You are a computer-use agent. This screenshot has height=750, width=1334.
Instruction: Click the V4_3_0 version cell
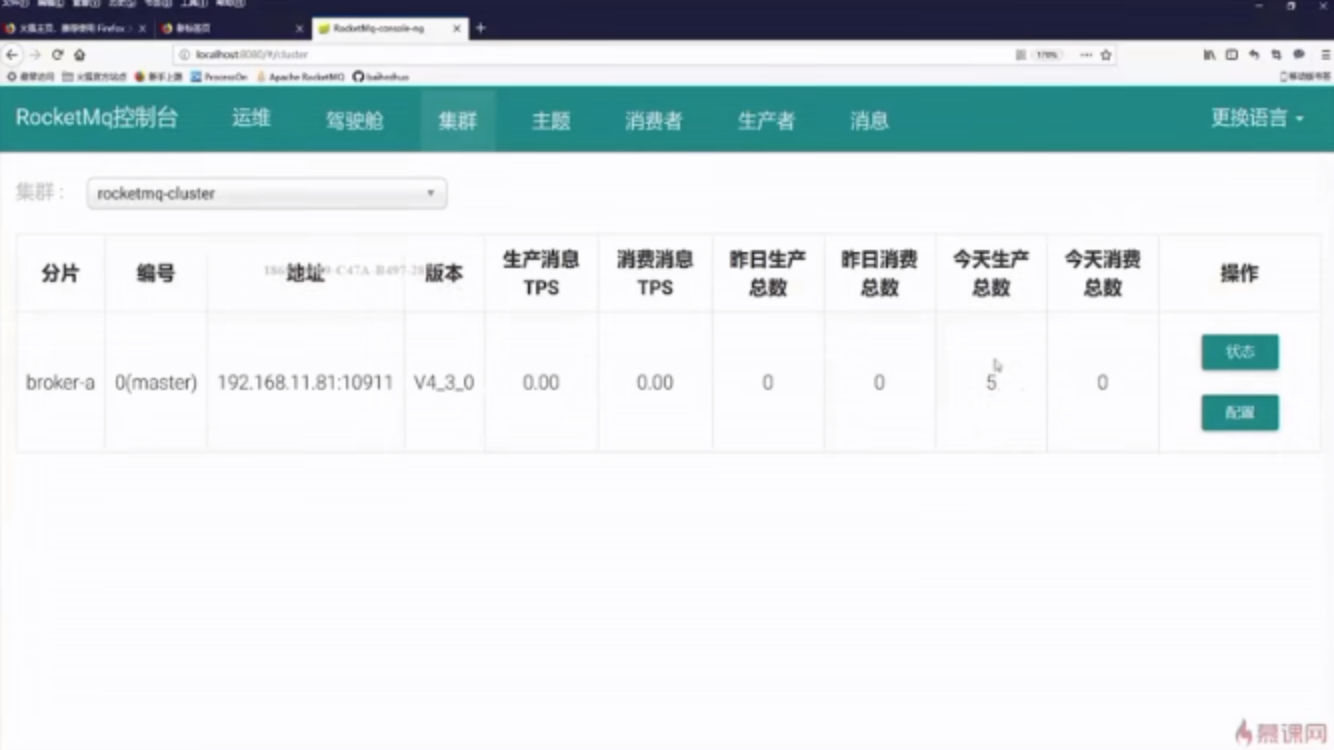444,383
